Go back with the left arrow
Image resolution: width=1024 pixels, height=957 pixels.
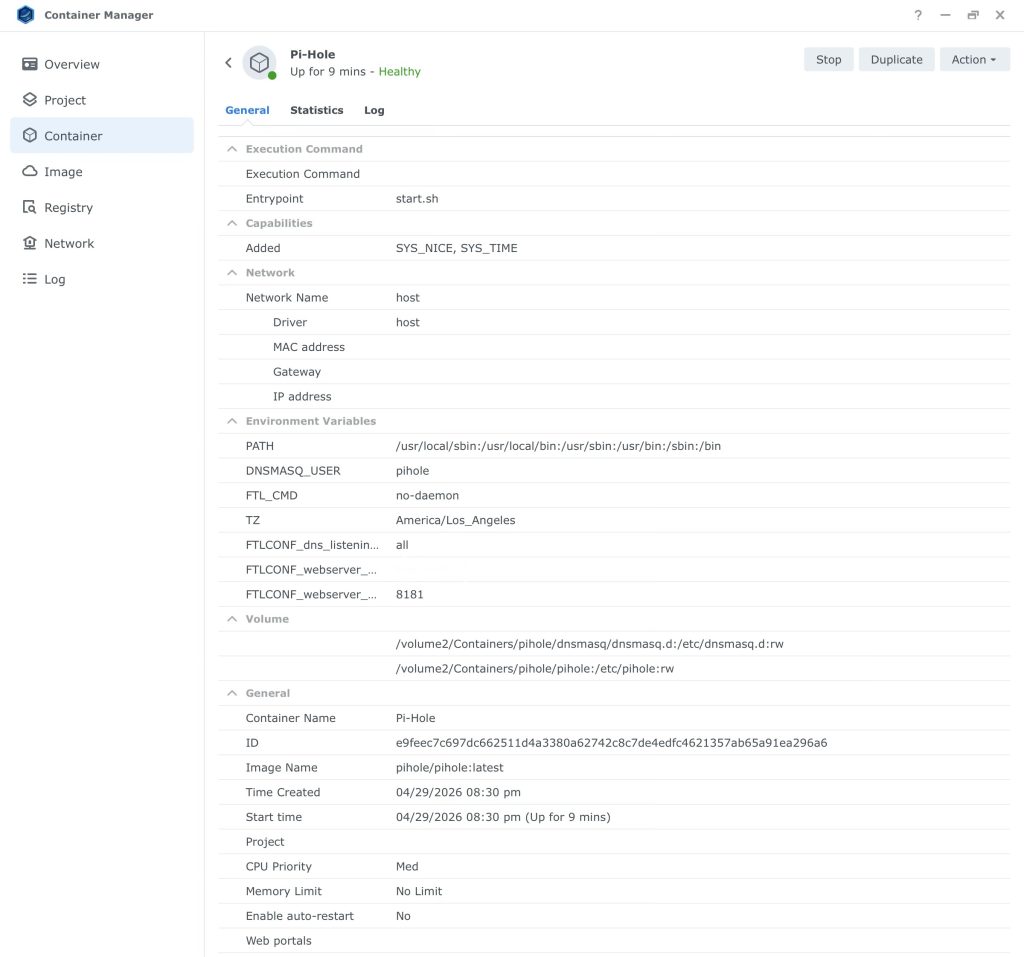pyautogui.click(x=228, y=63)
